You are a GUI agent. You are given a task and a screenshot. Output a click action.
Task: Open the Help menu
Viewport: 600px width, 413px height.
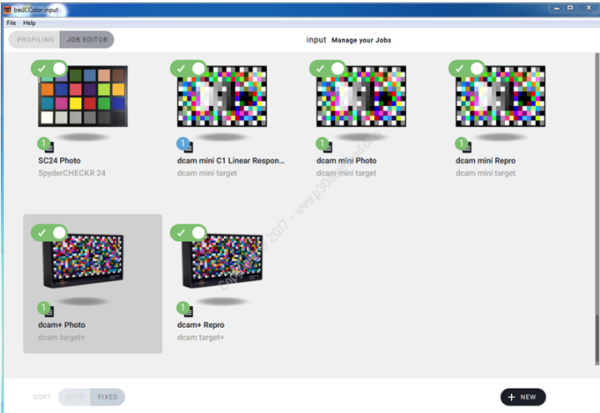click(x=29, y=23)
